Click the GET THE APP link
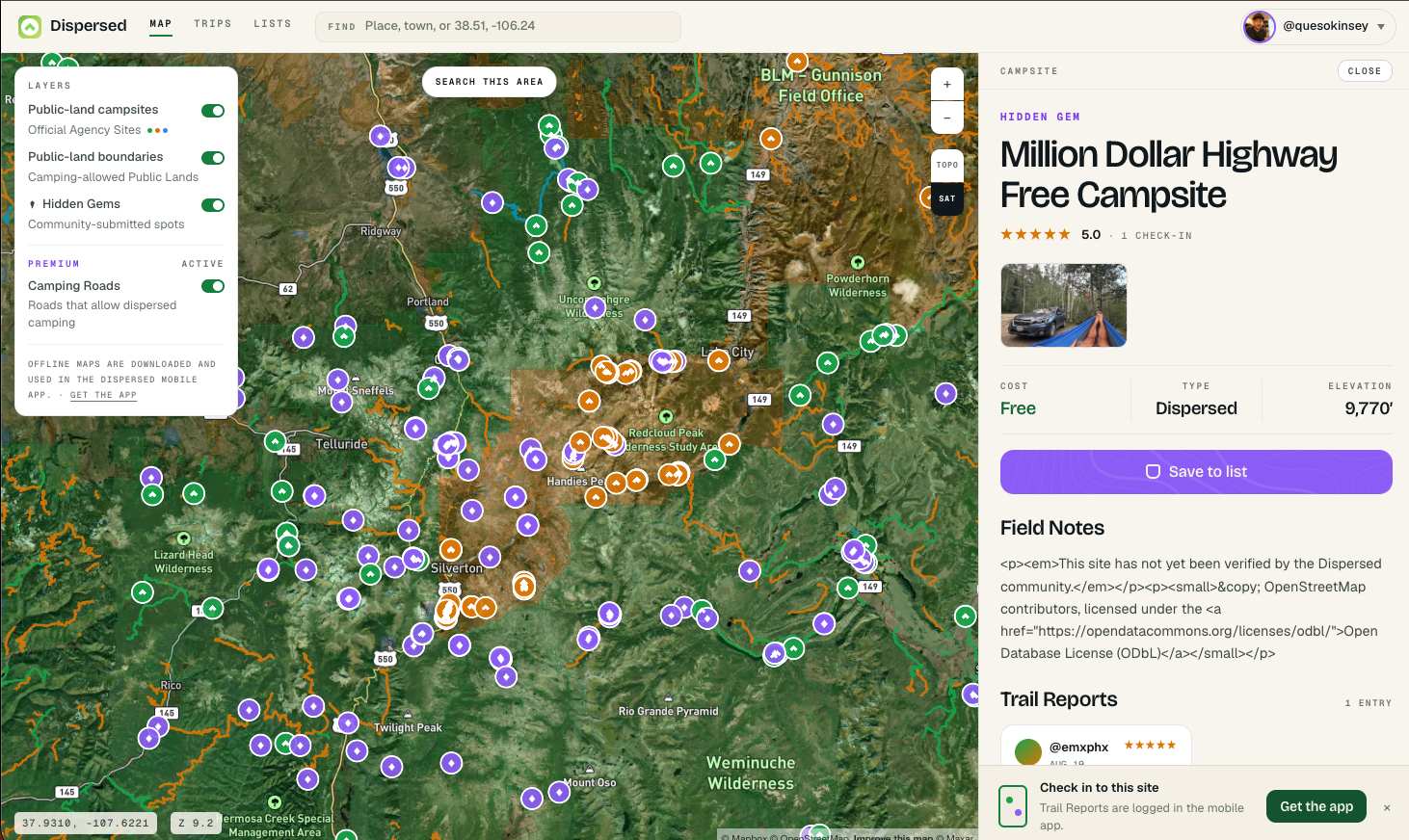1409x840 pixels. coord(103,395)
